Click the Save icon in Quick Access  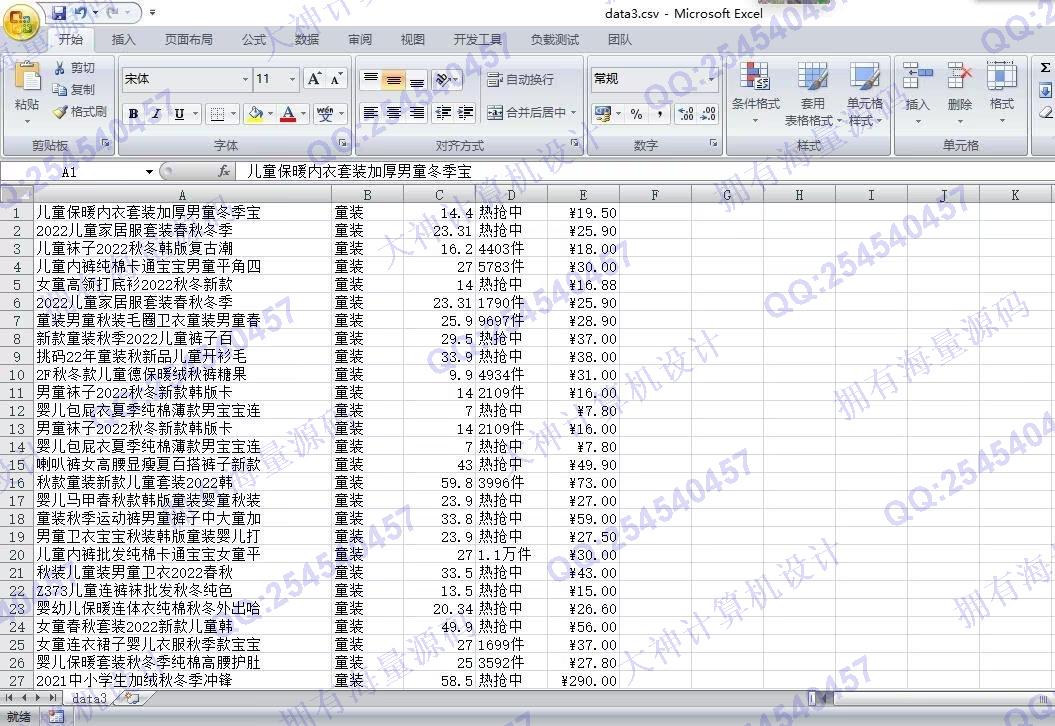[x=59, y=12]
